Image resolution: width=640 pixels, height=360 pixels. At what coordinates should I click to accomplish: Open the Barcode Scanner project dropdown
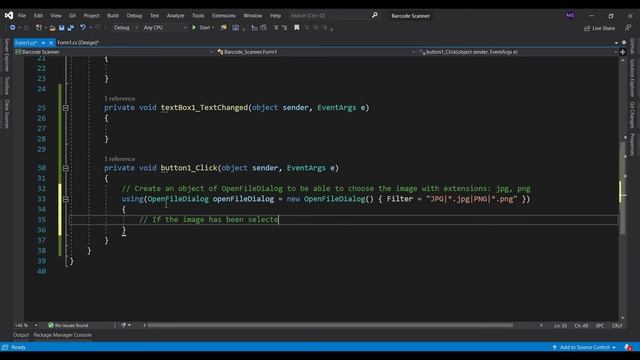click(x=114, y=52)
